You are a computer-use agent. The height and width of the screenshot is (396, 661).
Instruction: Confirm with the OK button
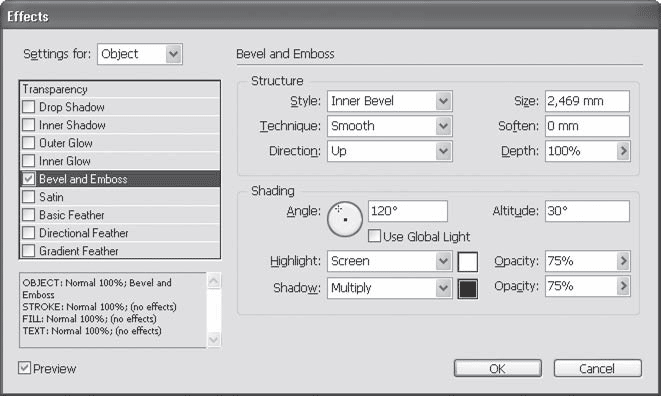coord(497,369)
